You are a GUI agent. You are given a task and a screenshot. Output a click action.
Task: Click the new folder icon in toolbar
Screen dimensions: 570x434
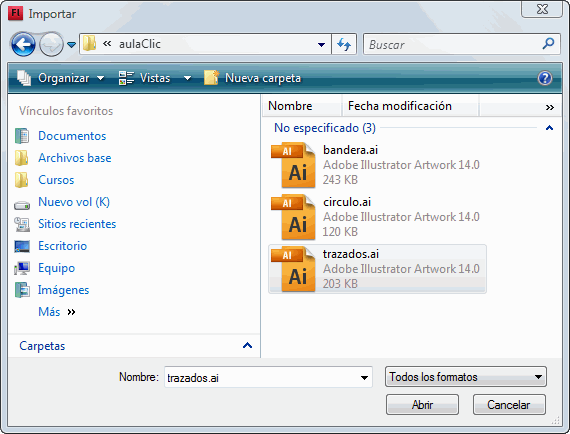[x=211, y=77]
